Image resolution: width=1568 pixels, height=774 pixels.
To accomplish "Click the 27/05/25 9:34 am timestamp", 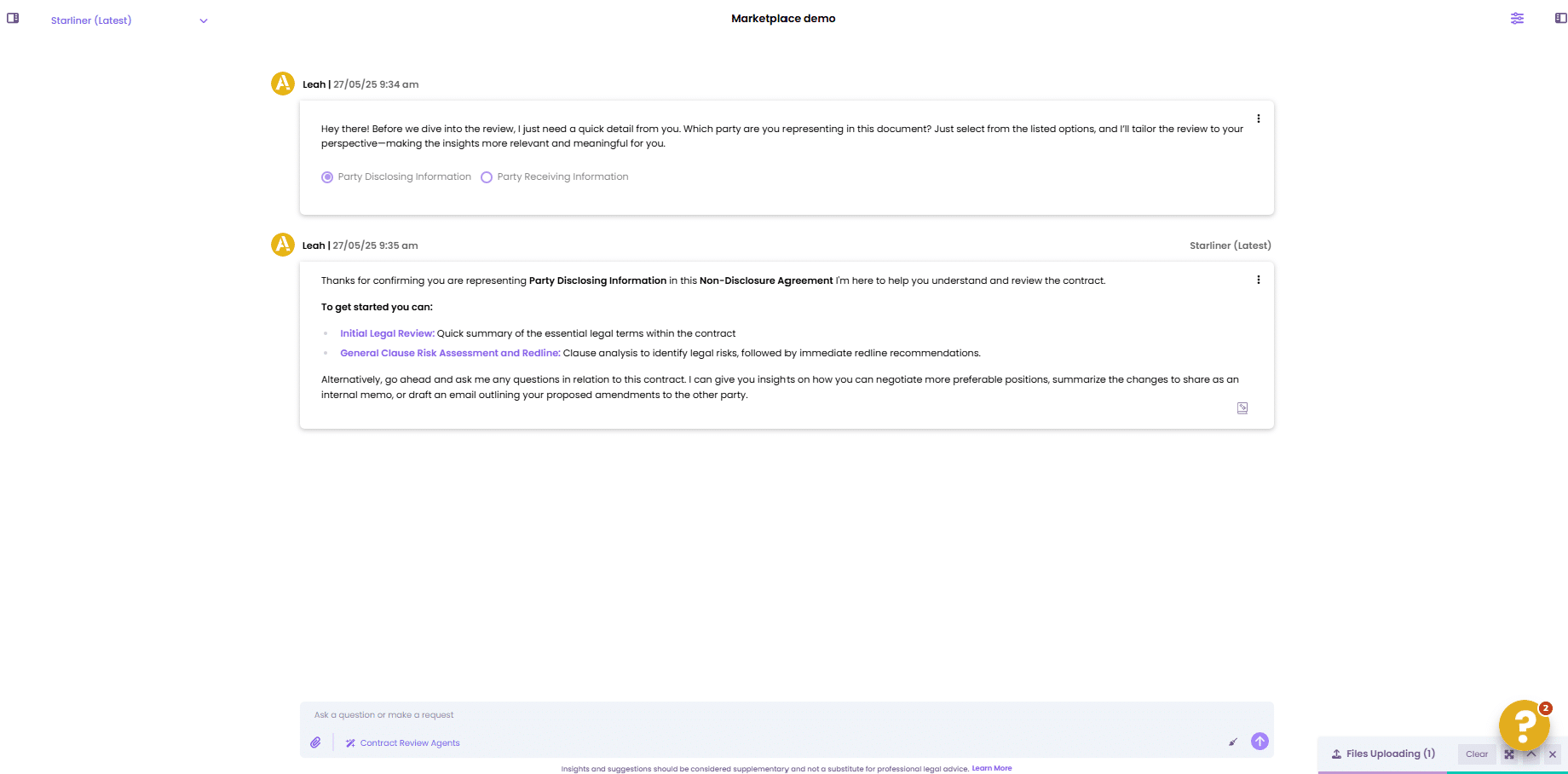I will pyautogui.click(x=376, y=84).
